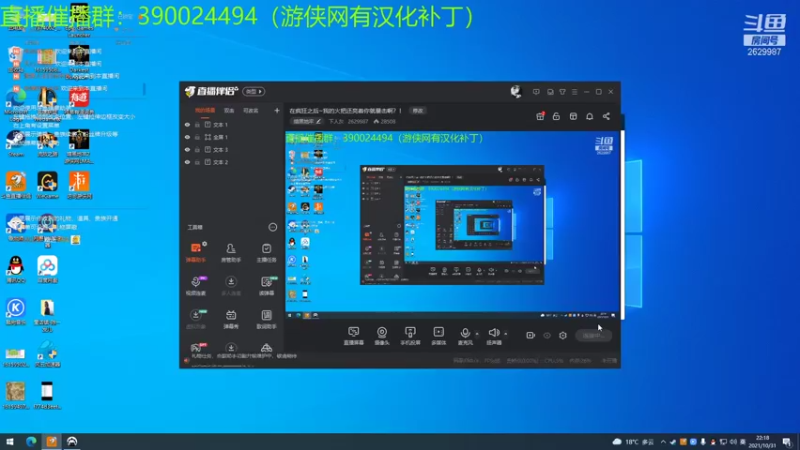This screenshot has width=800, height=450.
Task: Click the 修改 button beside stream title
Action: 418,111
